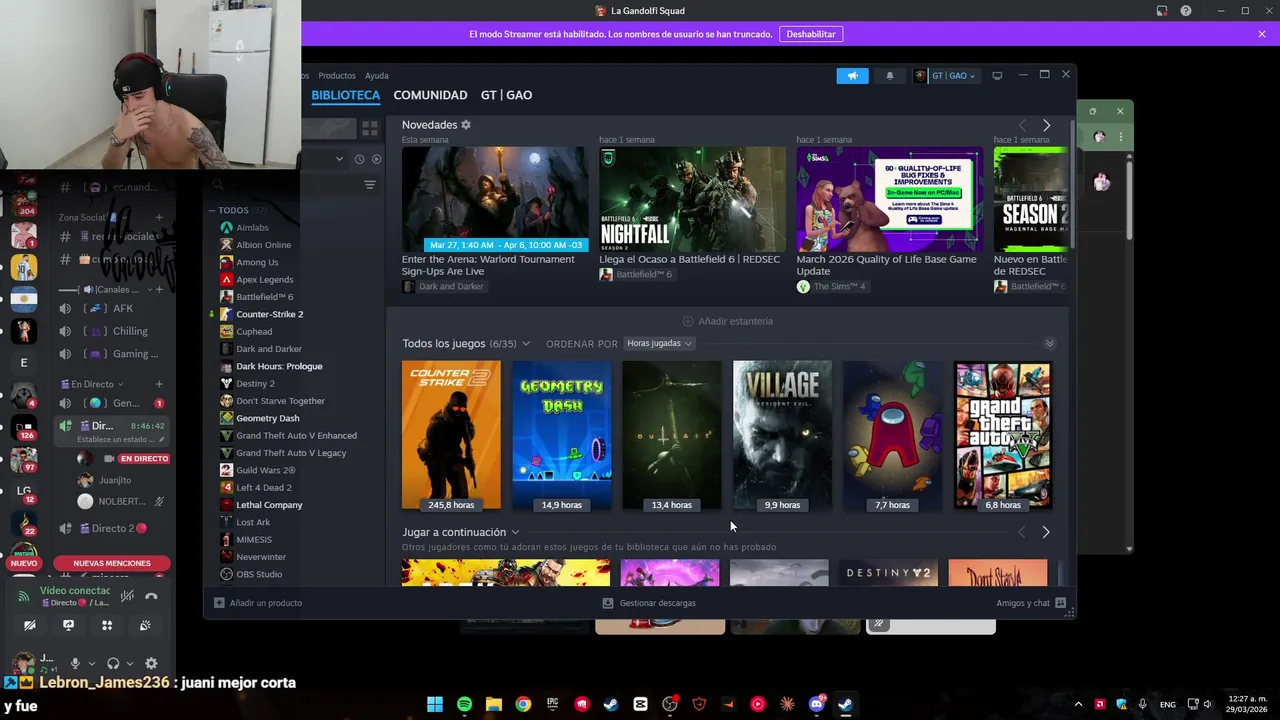Click recent games clock icon in Steam sidebar
This screenshot has width=1280, height=720.
(x=359, y=159)
